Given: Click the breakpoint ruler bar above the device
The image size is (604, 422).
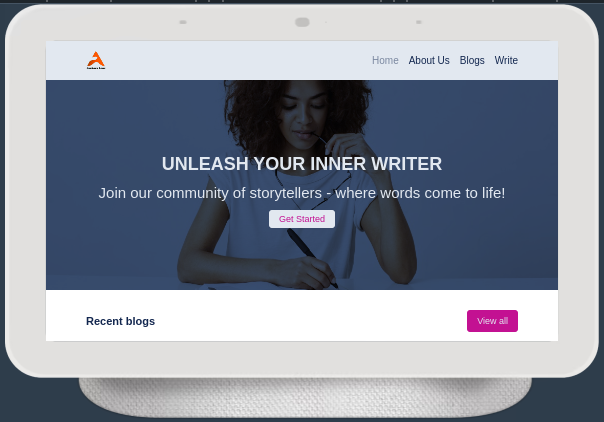Looking at the screenshot, I should pyautogui.click(x=302, y=1).
